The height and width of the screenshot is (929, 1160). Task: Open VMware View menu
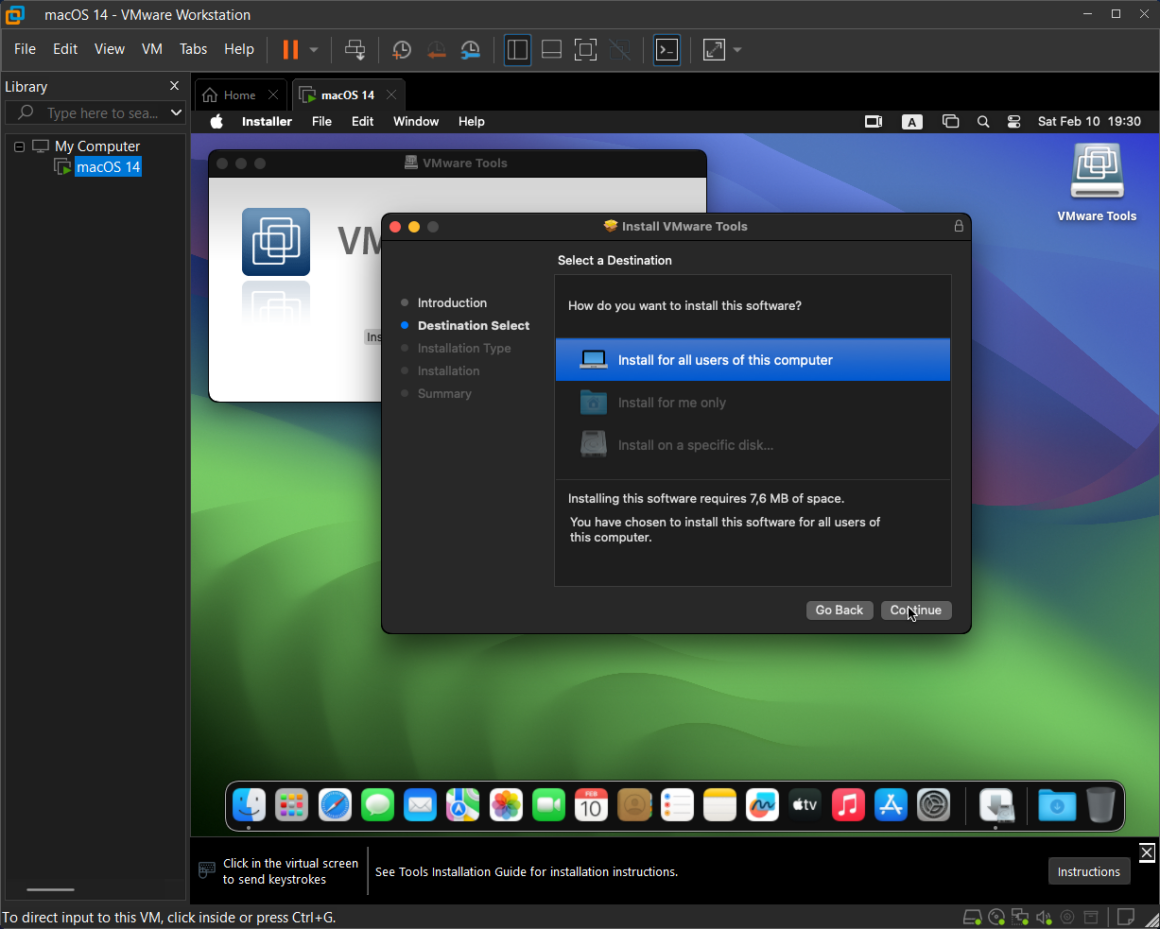(109, 49)
